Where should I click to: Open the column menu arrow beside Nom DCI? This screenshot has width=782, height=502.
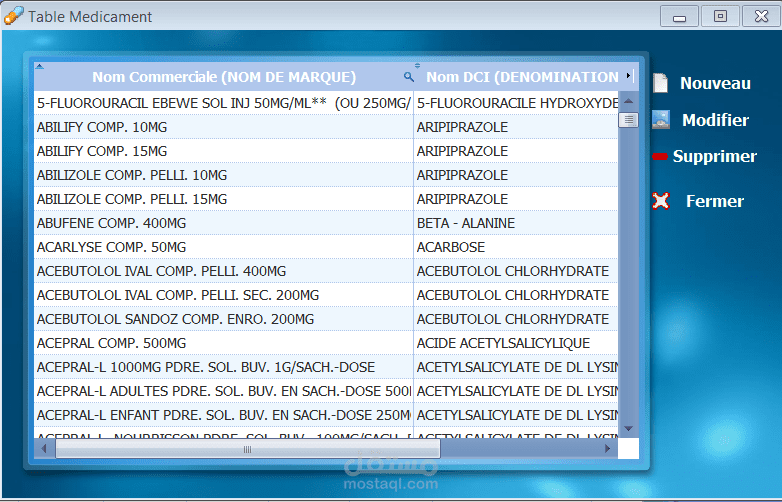tap(628, 76)
